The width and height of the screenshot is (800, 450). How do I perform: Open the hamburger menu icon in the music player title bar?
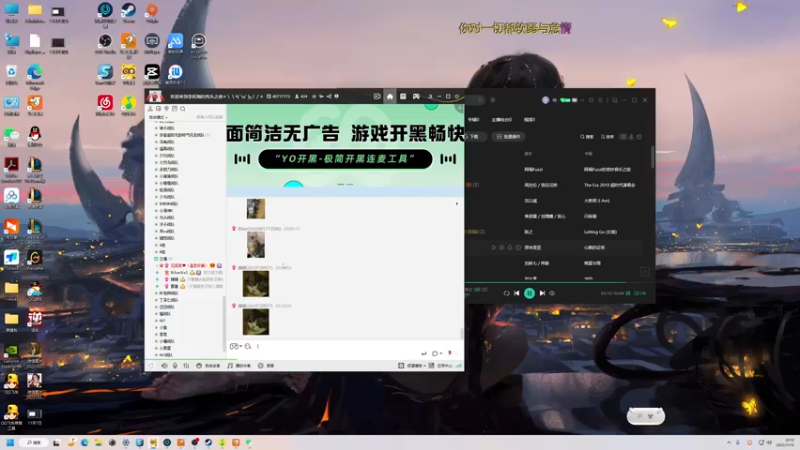pos(601,100)
